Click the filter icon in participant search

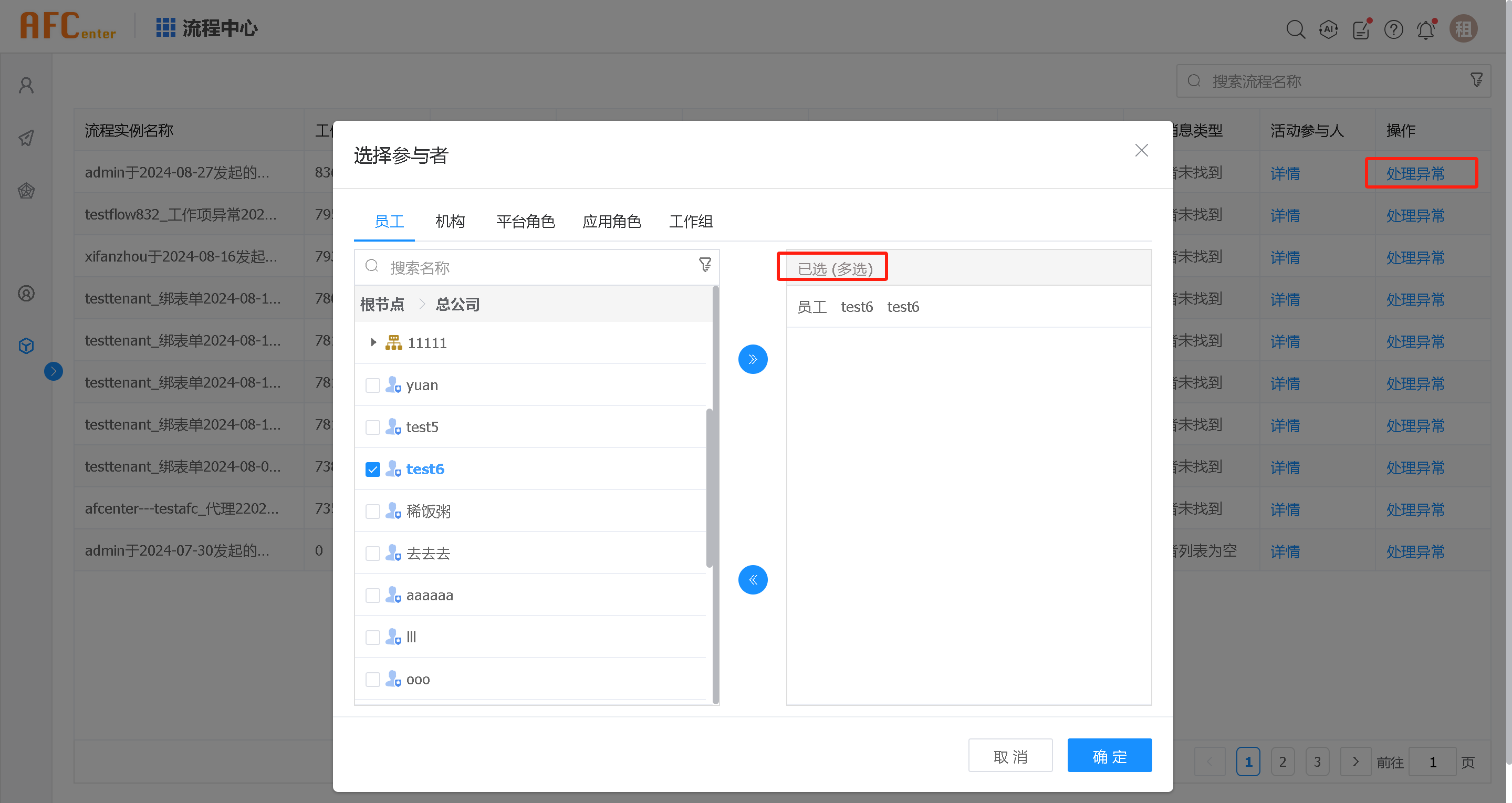[x=705, y=265]
